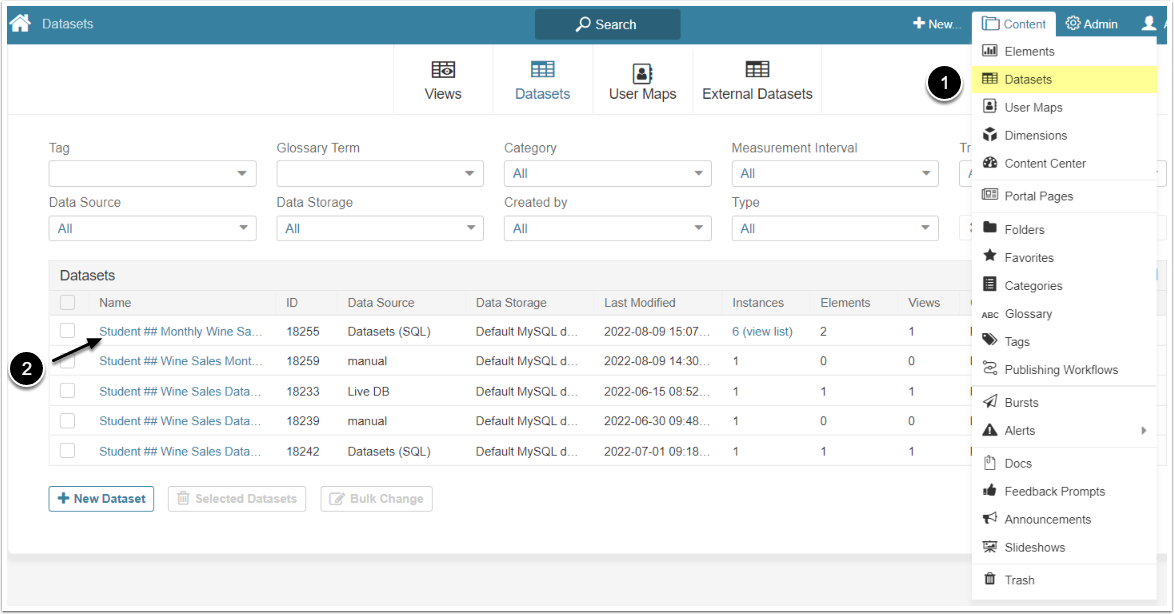The width and height of the screenshot is (1174, 614).
Task: Open Favorites star item in menu
Action: pos(990,257)
